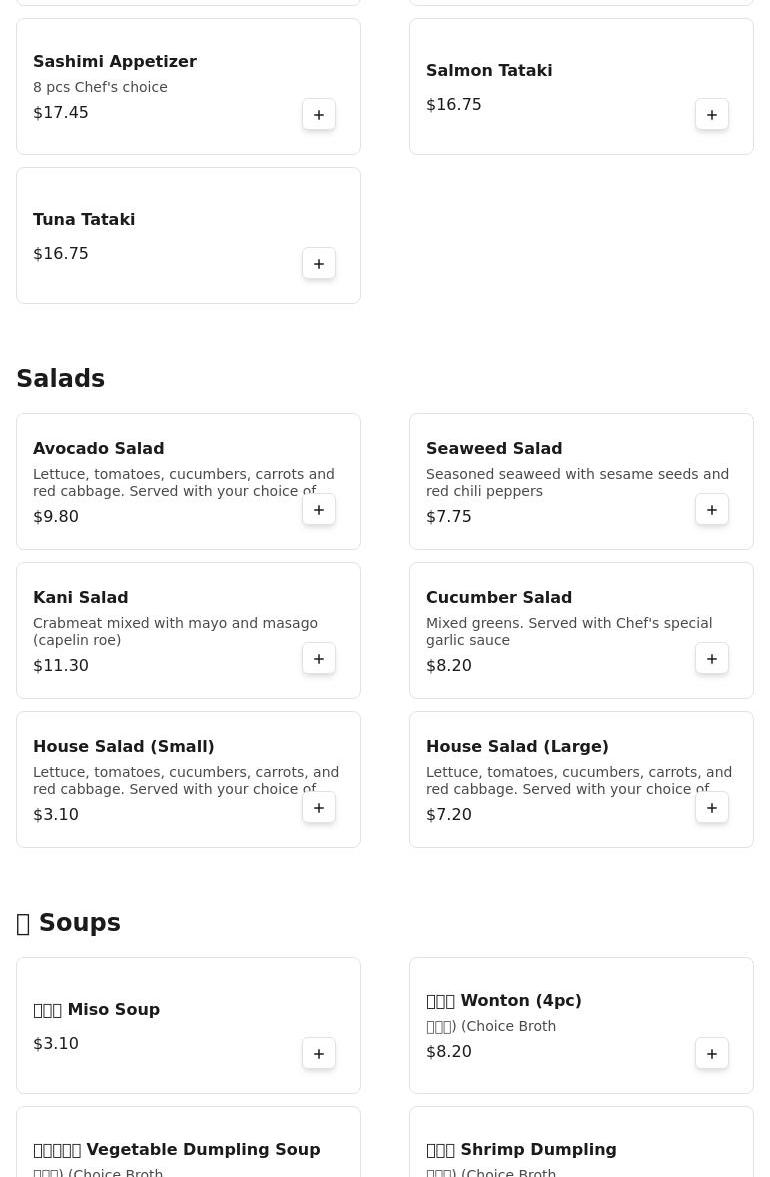Add House Salad (Large) to cart
Image resolution: width=770 pixels, height=1177 pixels.
(x=712, y=808)
